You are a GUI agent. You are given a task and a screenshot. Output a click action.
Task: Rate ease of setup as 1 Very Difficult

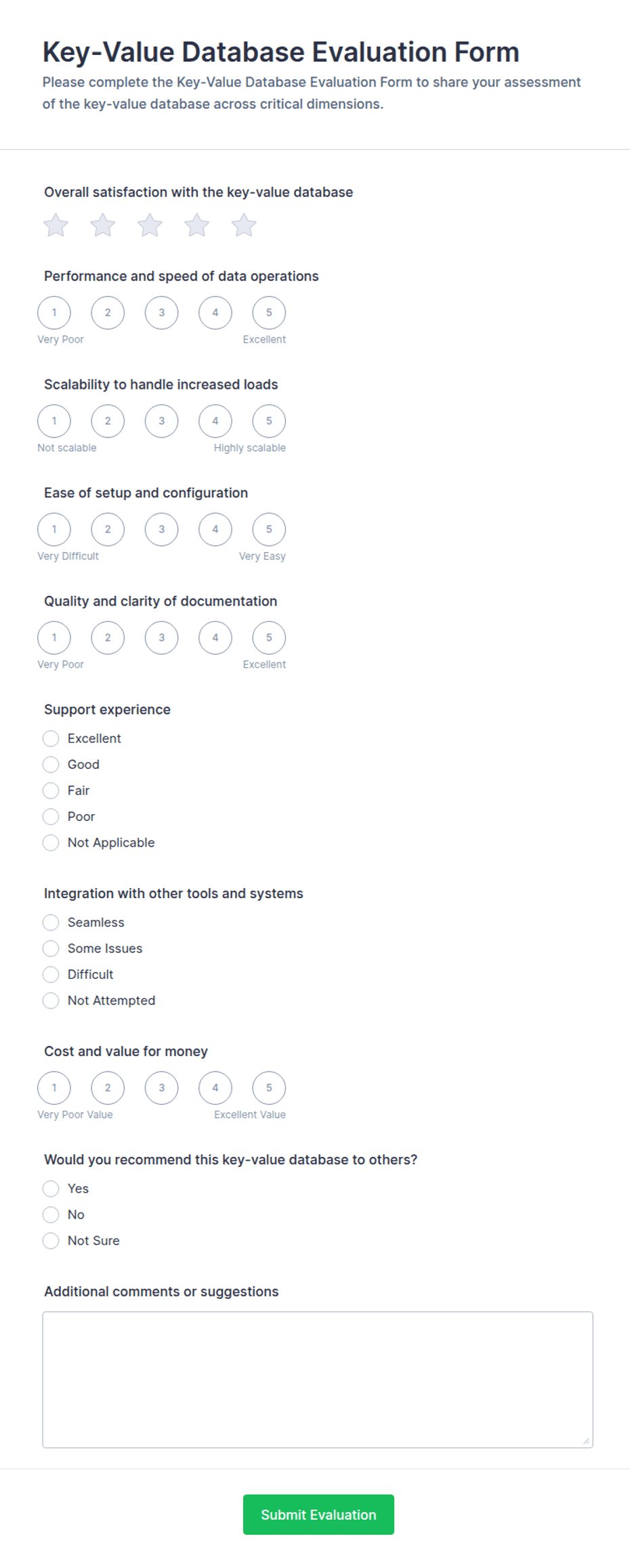coord(54,530)
